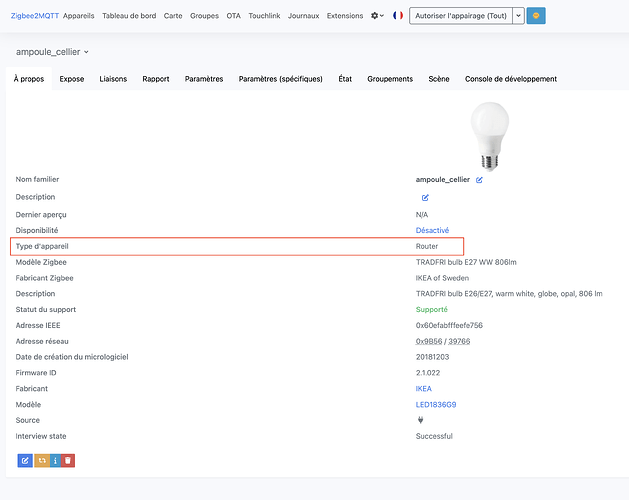Click the Désactivé availability link
This screenshot has width=629, height=500.
point(432,229)
